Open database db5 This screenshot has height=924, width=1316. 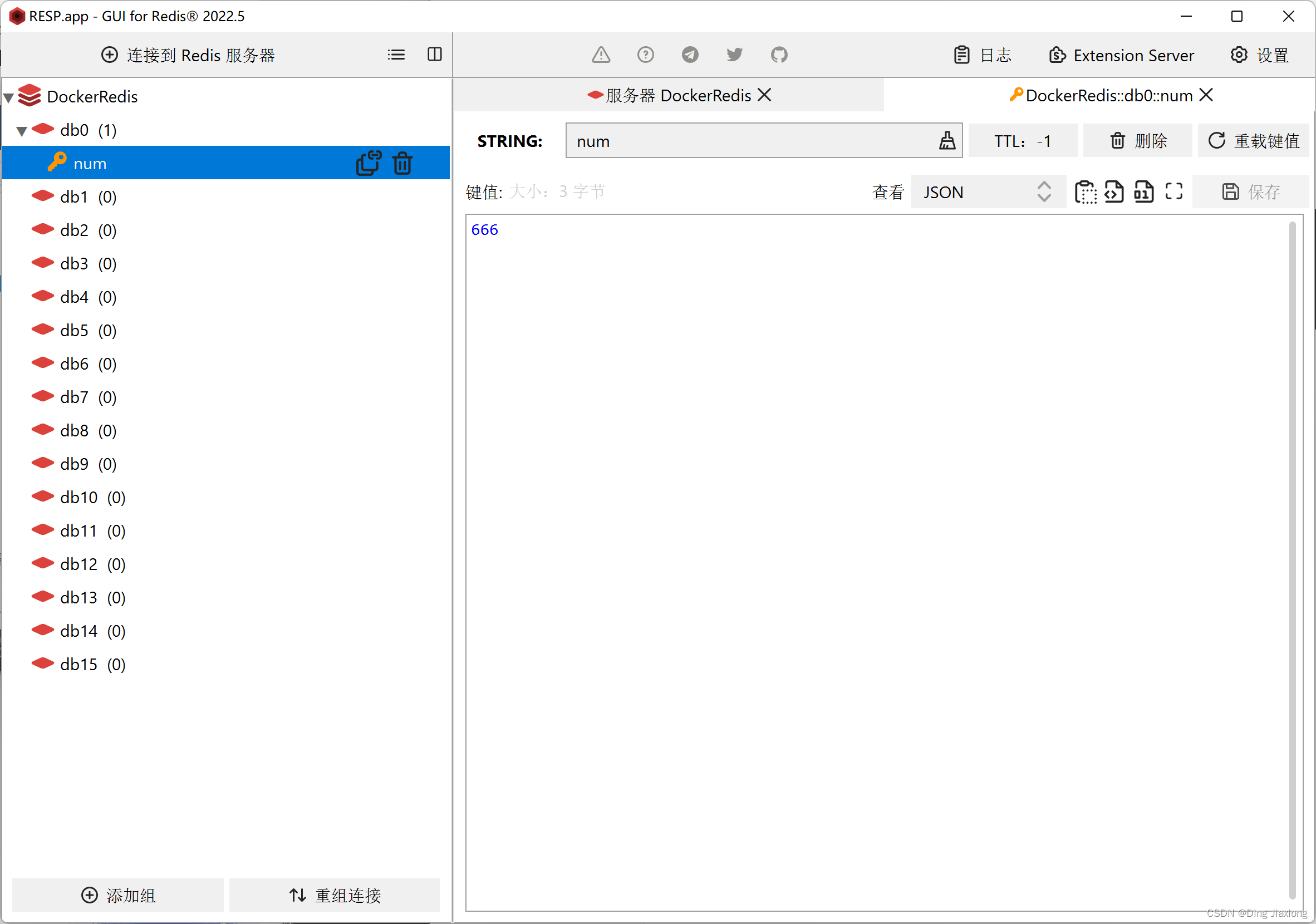tap(89, 330)
